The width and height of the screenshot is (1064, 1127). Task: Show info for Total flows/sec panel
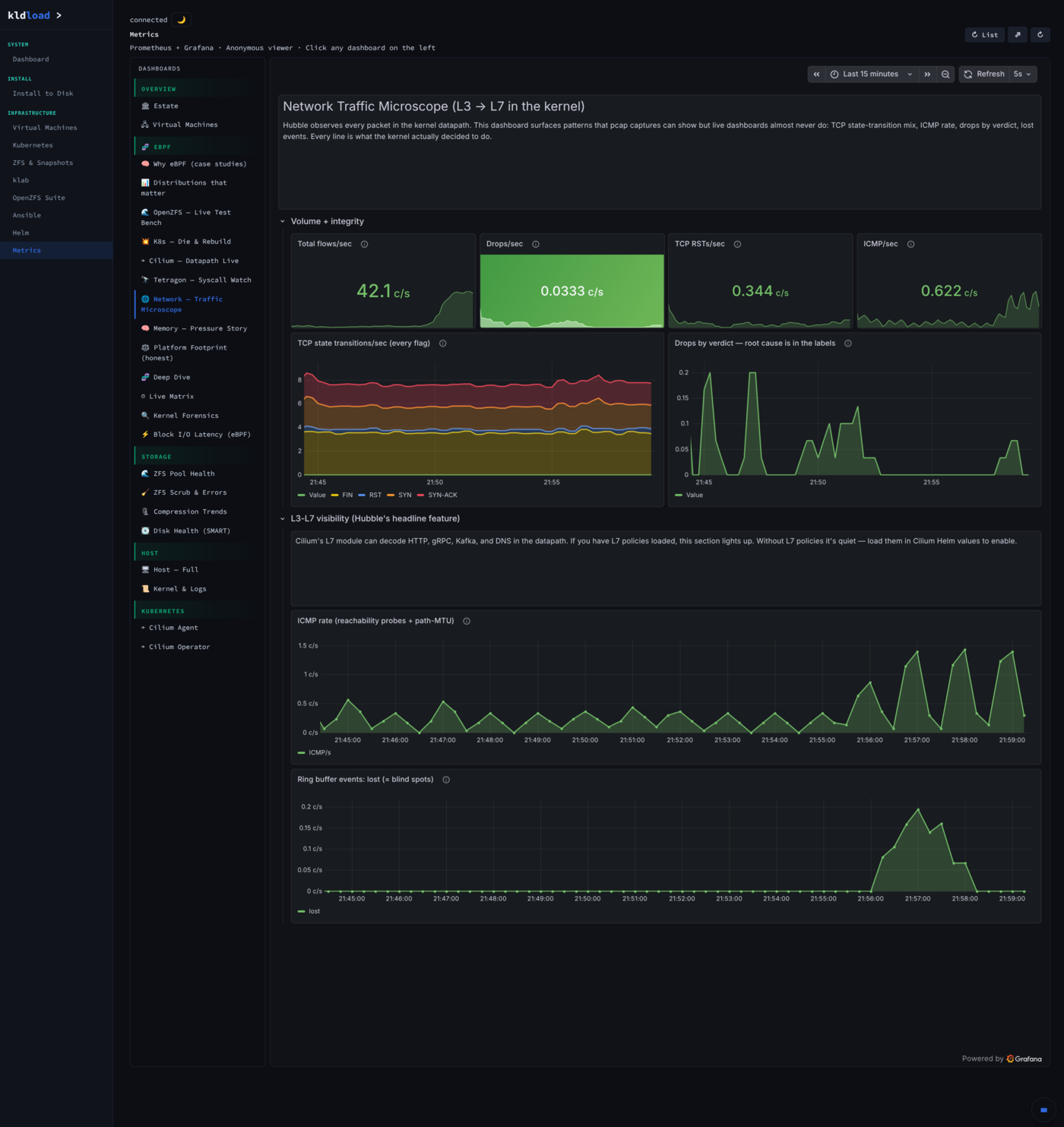[364, 244]
